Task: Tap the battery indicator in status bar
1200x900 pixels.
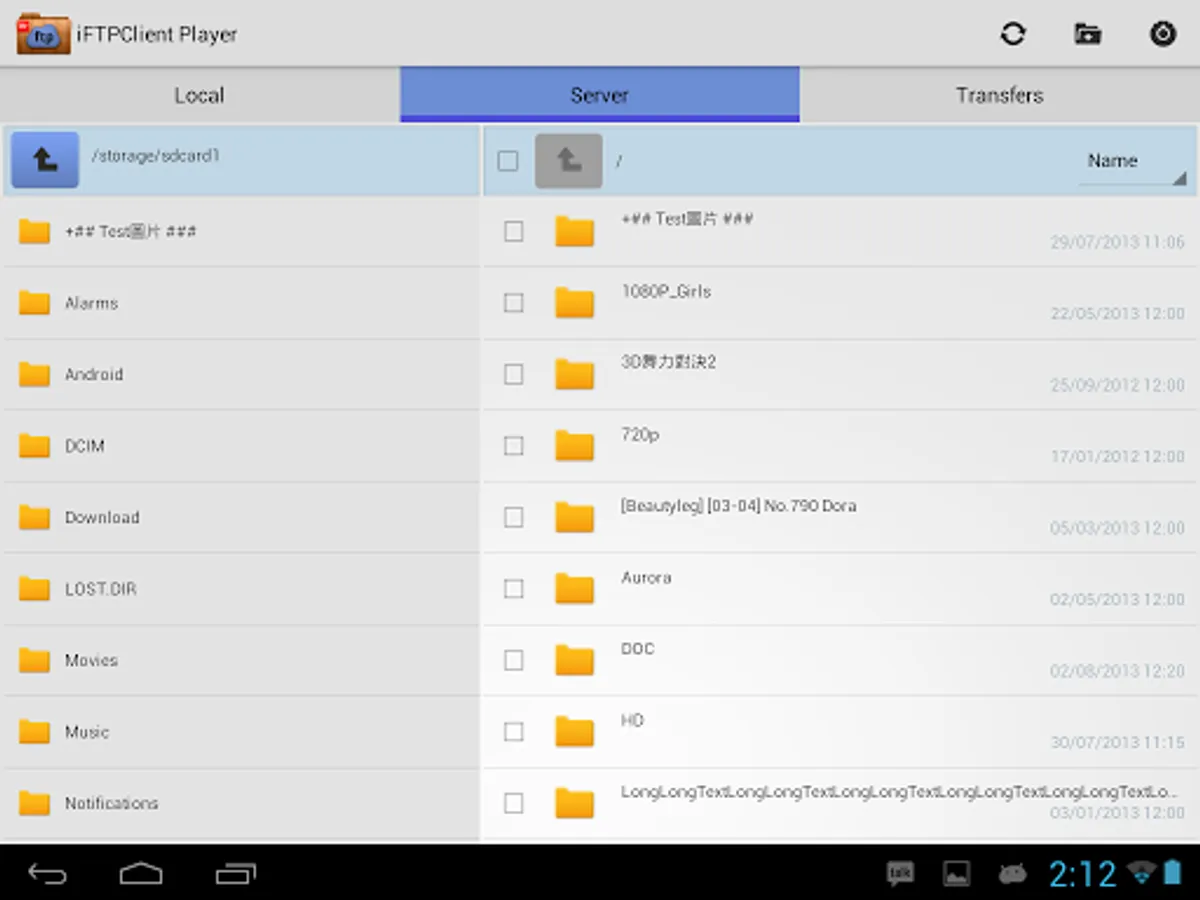Action: pos(1172,873)
